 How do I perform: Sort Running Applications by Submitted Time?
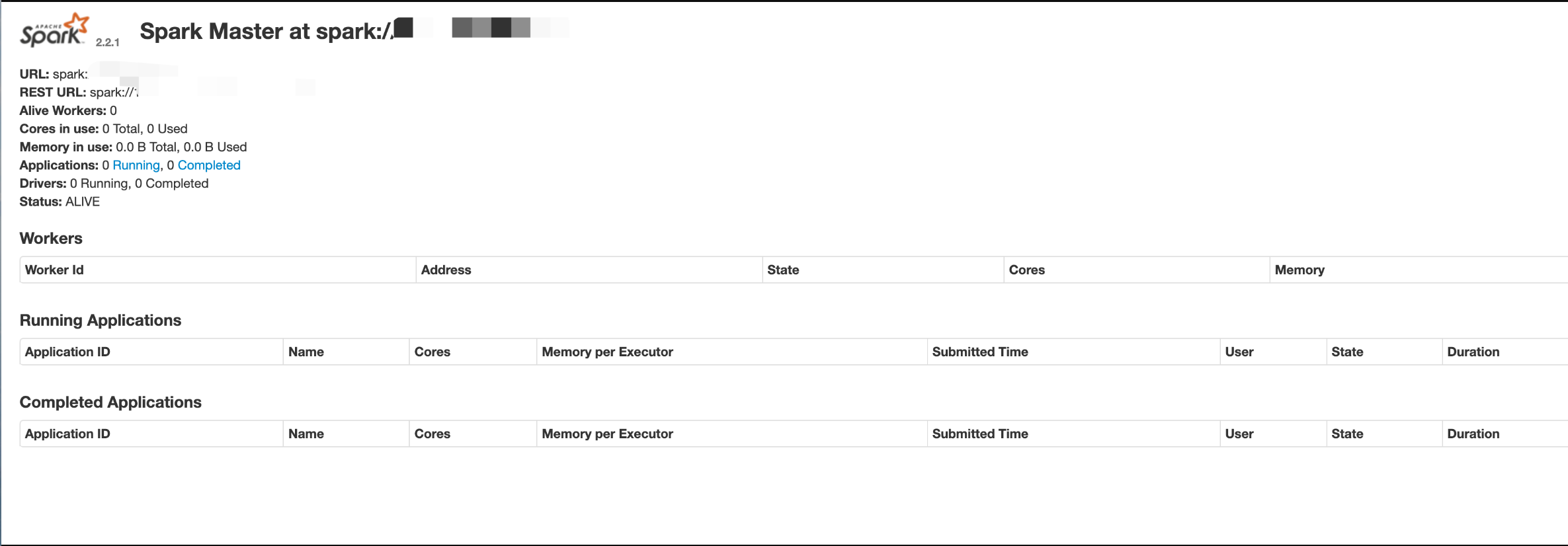980,352
